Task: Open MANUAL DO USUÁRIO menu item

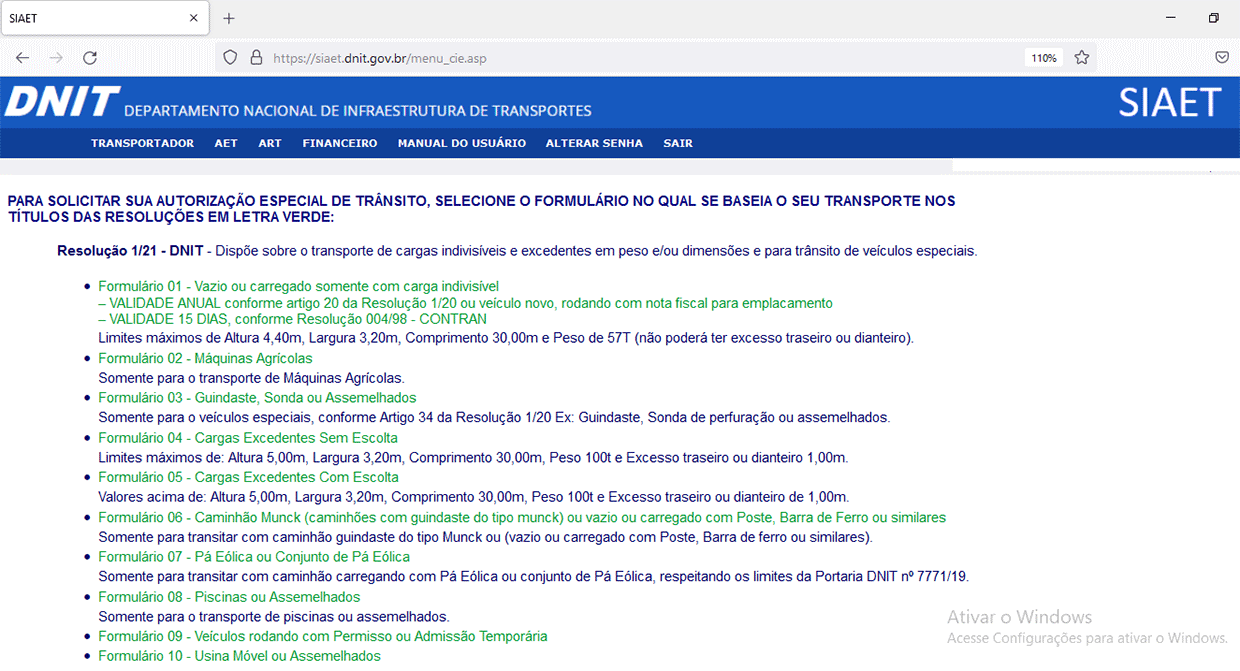Action: (461, 143)
